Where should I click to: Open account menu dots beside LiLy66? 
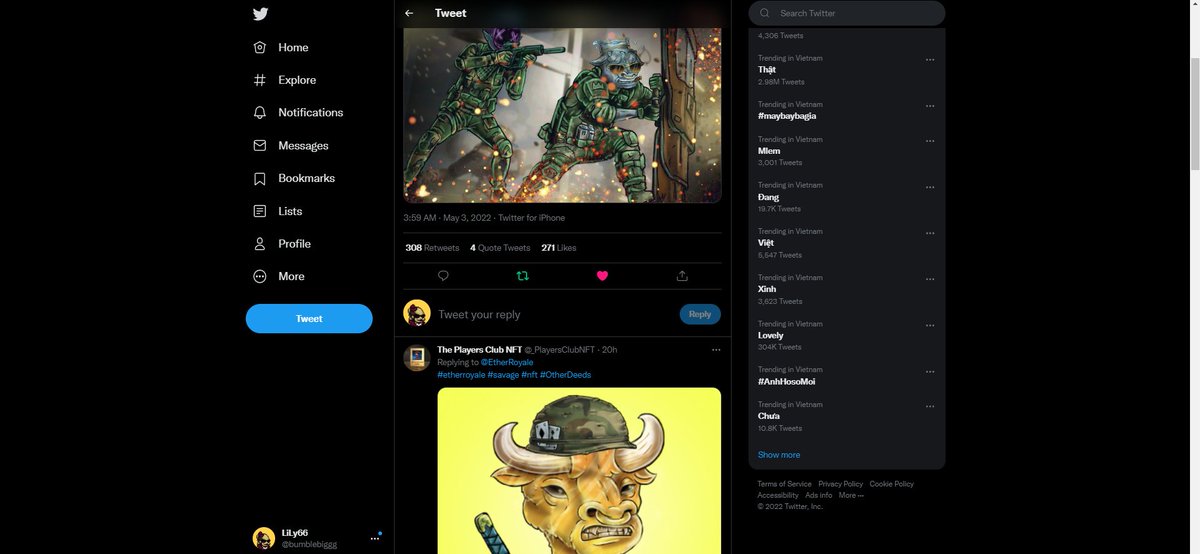tap(375, 538)
